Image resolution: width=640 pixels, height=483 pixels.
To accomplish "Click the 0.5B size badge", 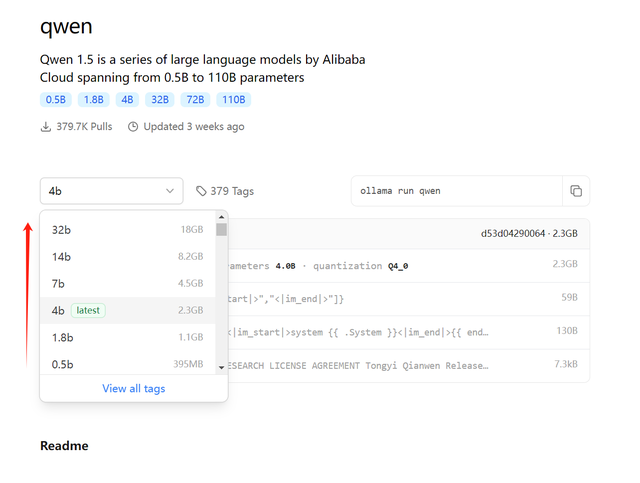I will (56, 100).
